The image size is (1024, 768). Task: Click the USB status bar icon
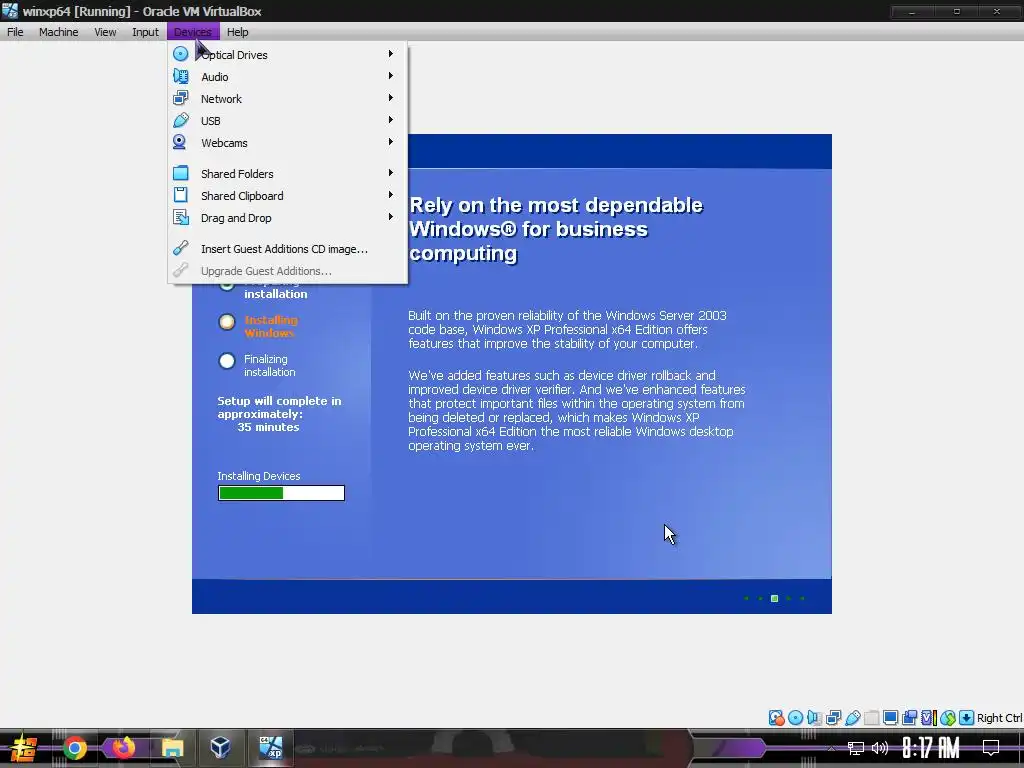point(852,718)
